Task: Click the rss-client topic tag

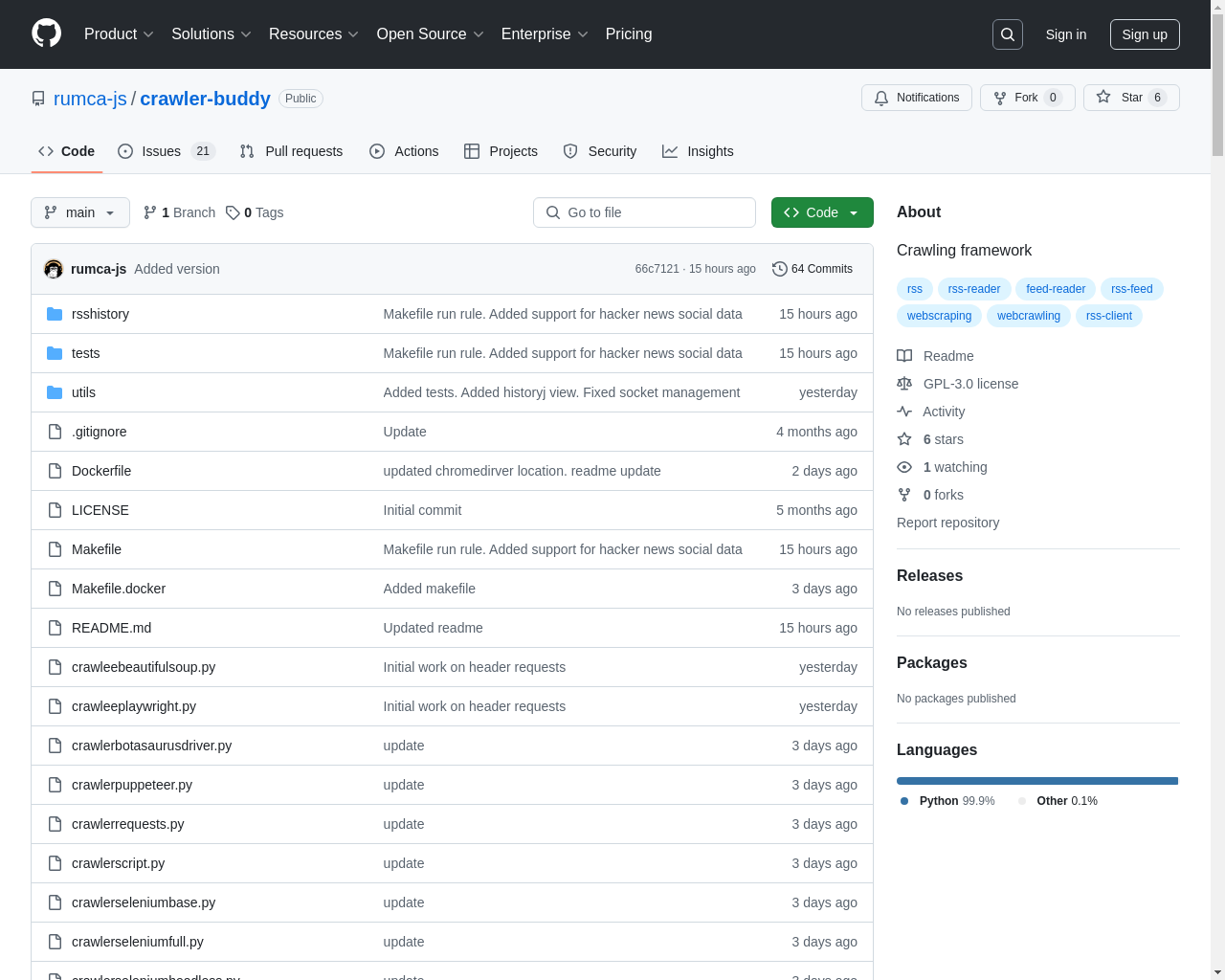Action: coord(1109,316)
